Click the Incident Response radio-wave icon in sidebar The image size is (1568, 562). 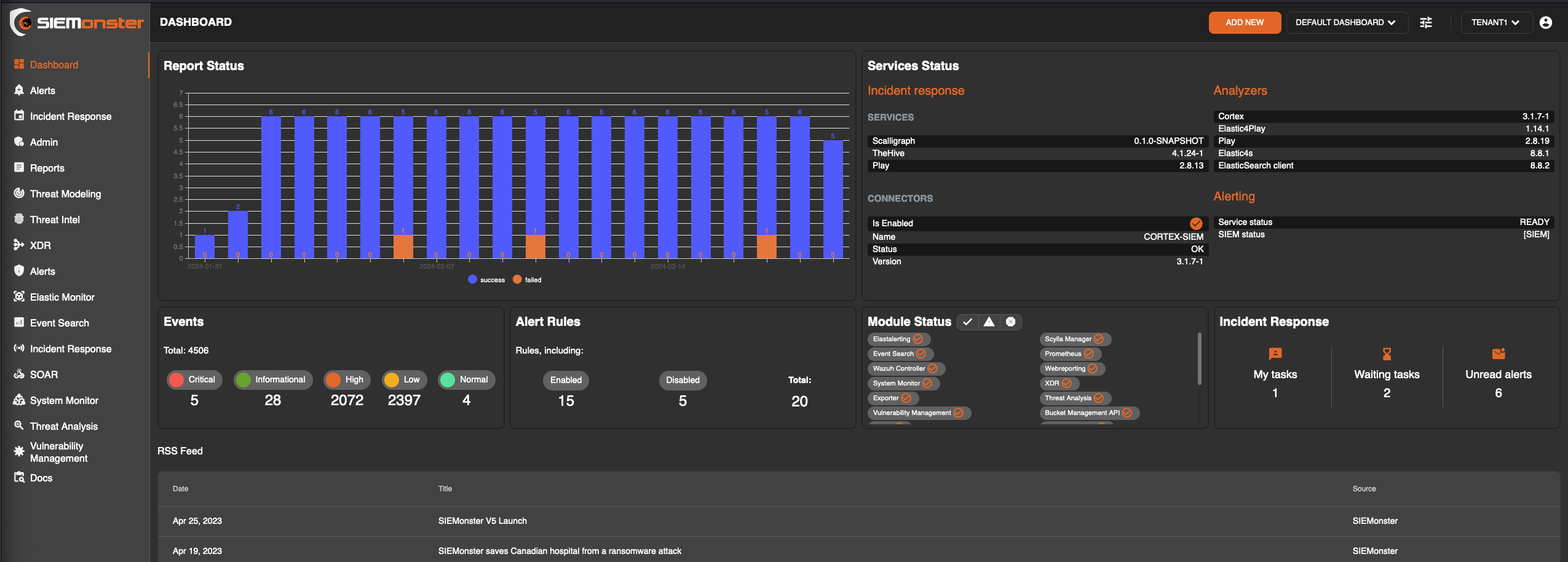19,348
